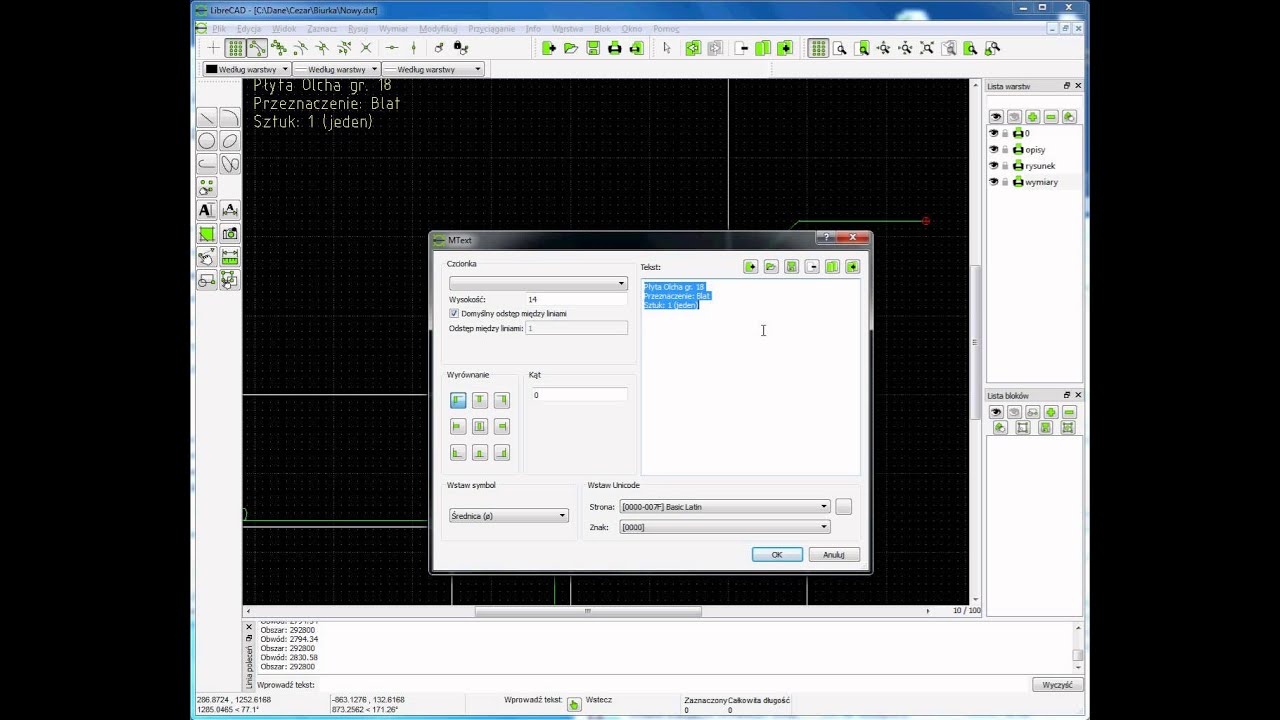Click the Wstecz back button
Screen dimensions: 1280x720
pos(599,700)
